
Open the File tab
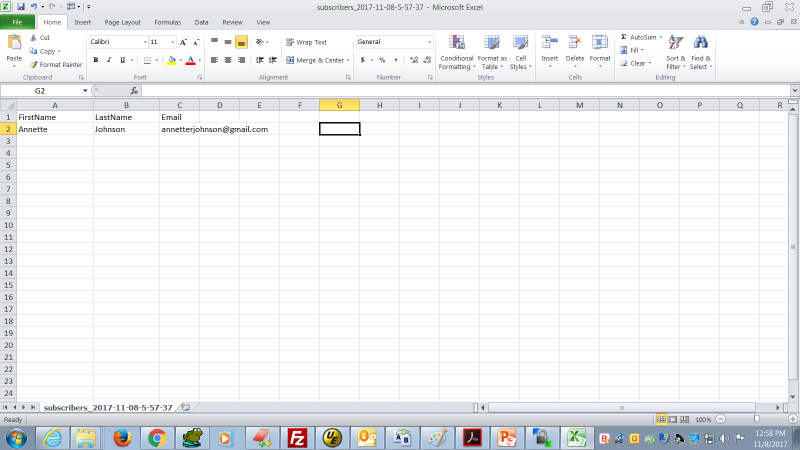pyautogui.click(x=17, y=22)
